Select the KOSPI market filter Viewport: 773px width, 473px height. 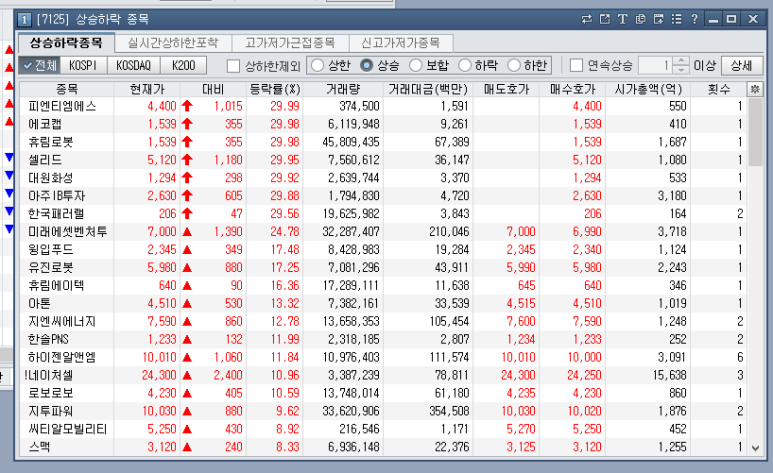[x=83, y=65]
